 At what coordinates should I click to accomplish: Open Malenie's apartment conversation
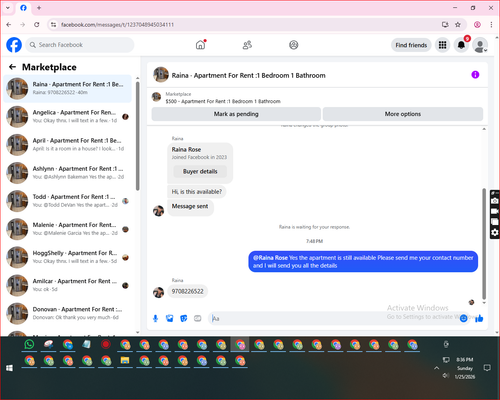[x=68, y=229]
